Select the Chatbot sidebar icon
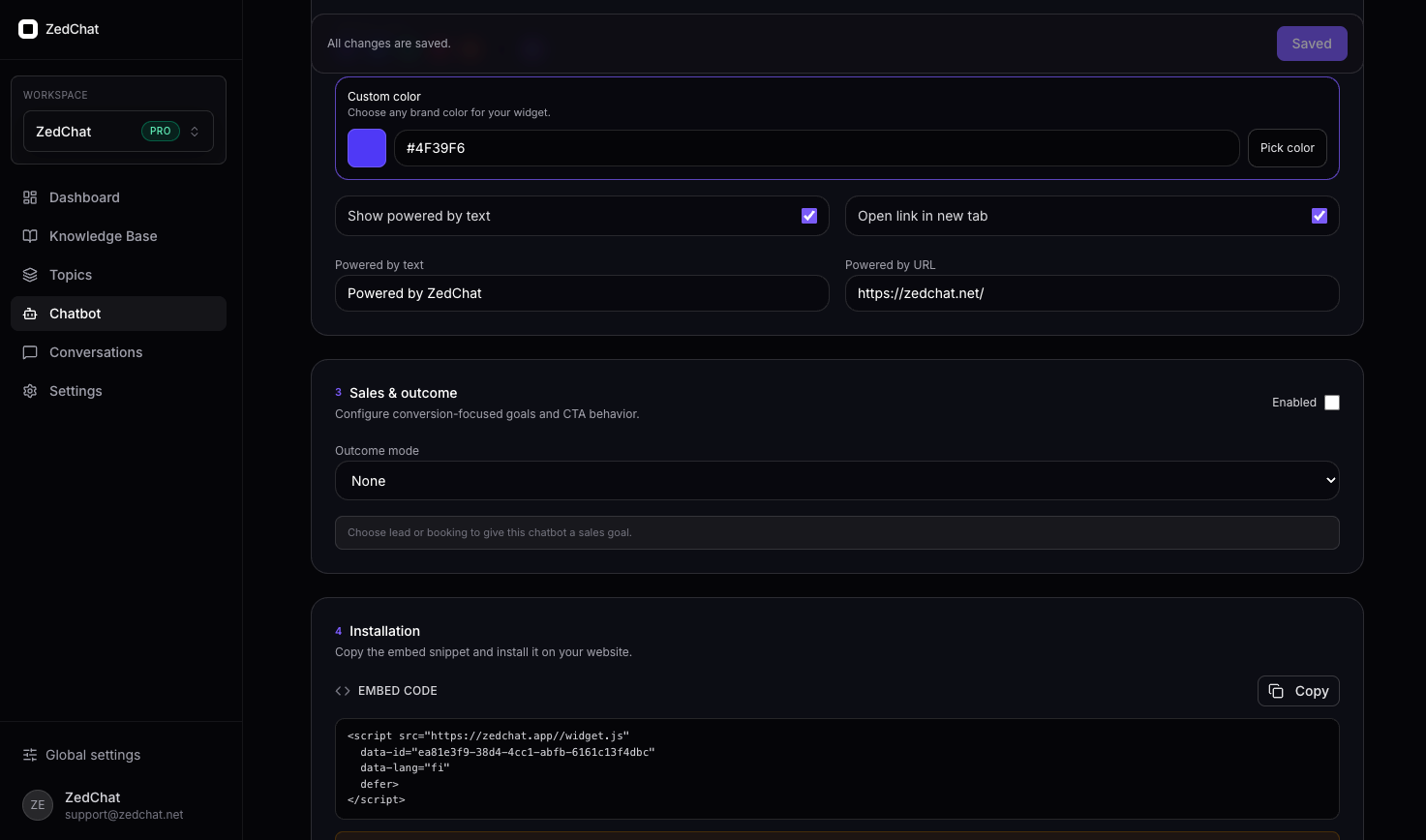The image size is (1426, 840). point(30,314)
